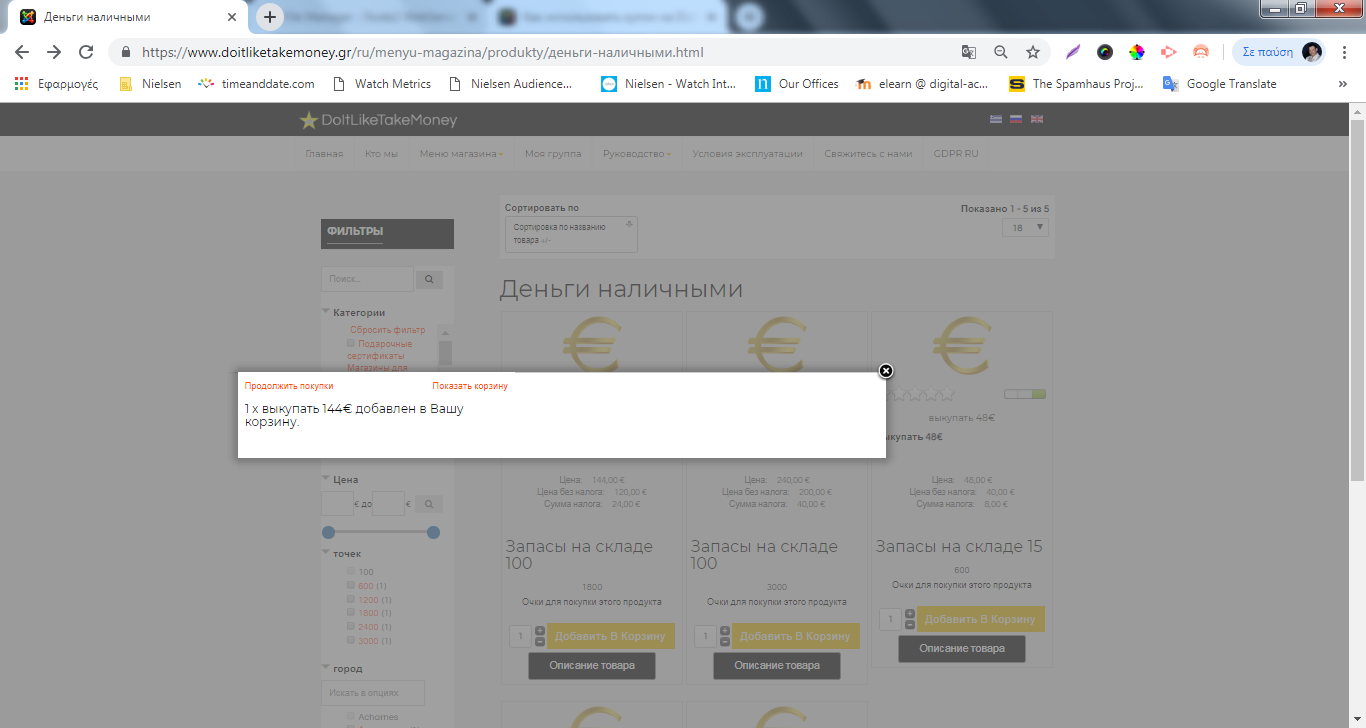Increase quantity of the 1800-point product
1366x728 pixels.
coord(540,631)
